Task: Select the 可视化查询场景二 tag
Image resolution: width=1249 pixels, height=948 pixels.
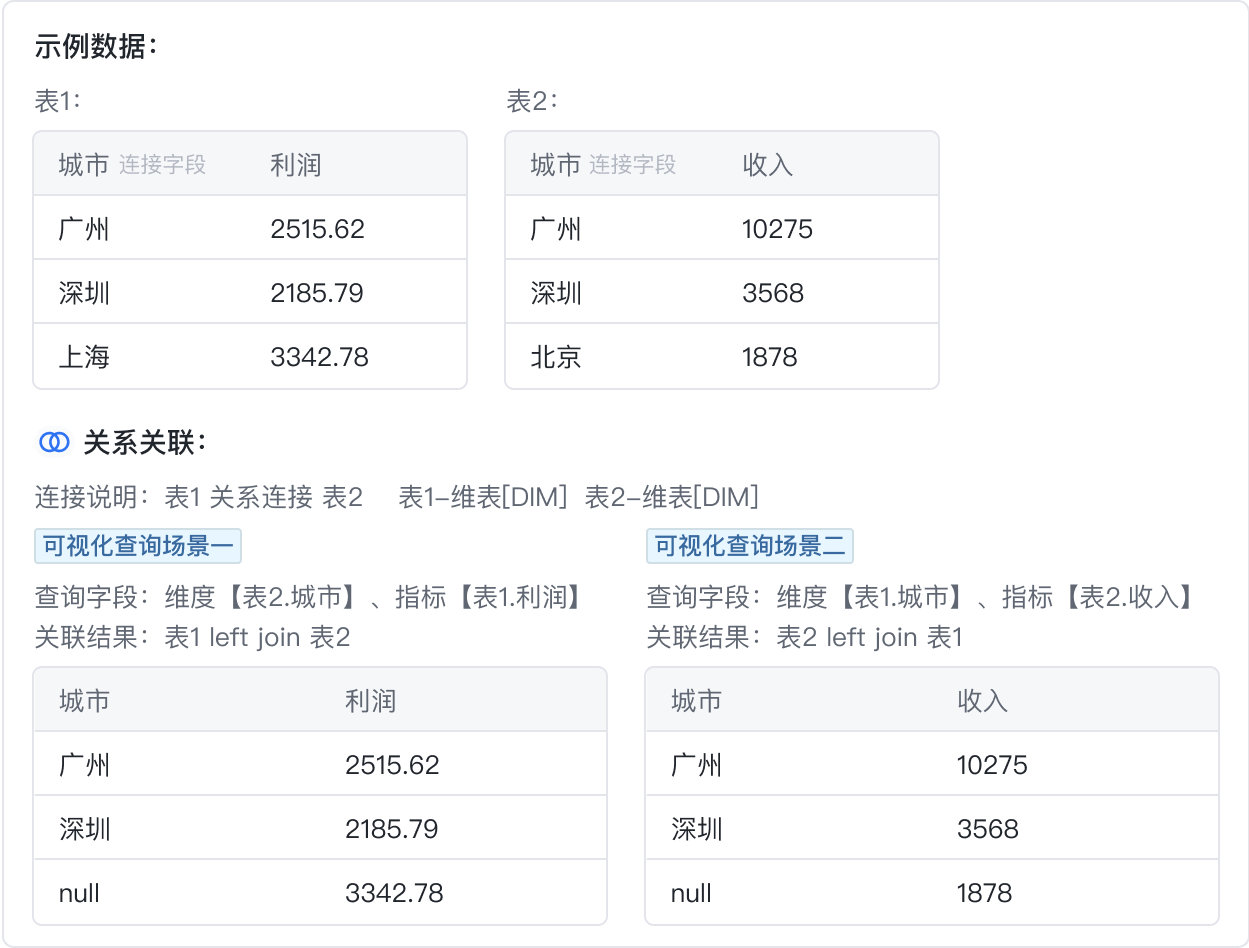Action: pos(750,546)
